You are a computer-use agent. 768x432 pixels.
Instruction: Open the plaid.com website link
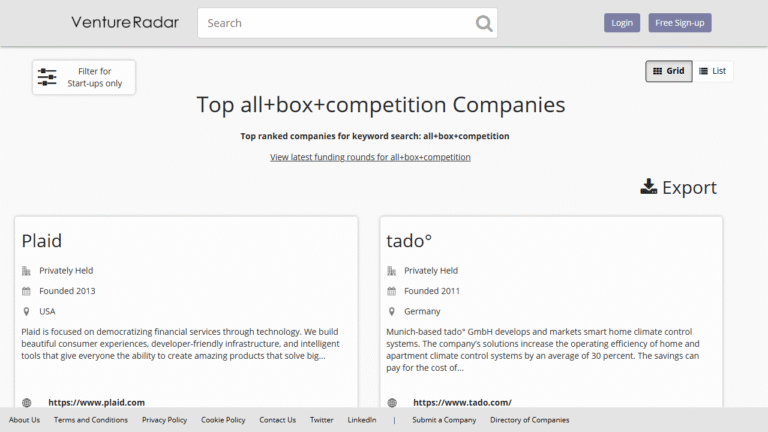tap(96, 402)
